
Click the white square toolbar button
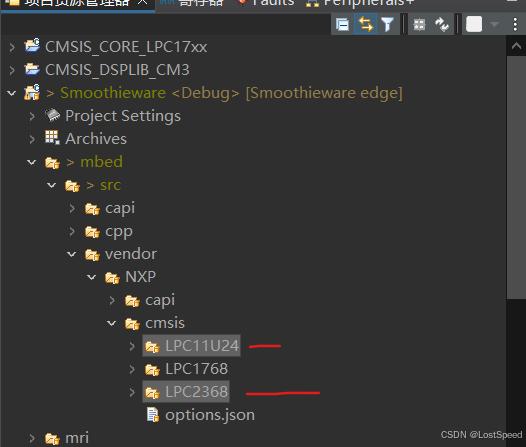tap(474, 24)
